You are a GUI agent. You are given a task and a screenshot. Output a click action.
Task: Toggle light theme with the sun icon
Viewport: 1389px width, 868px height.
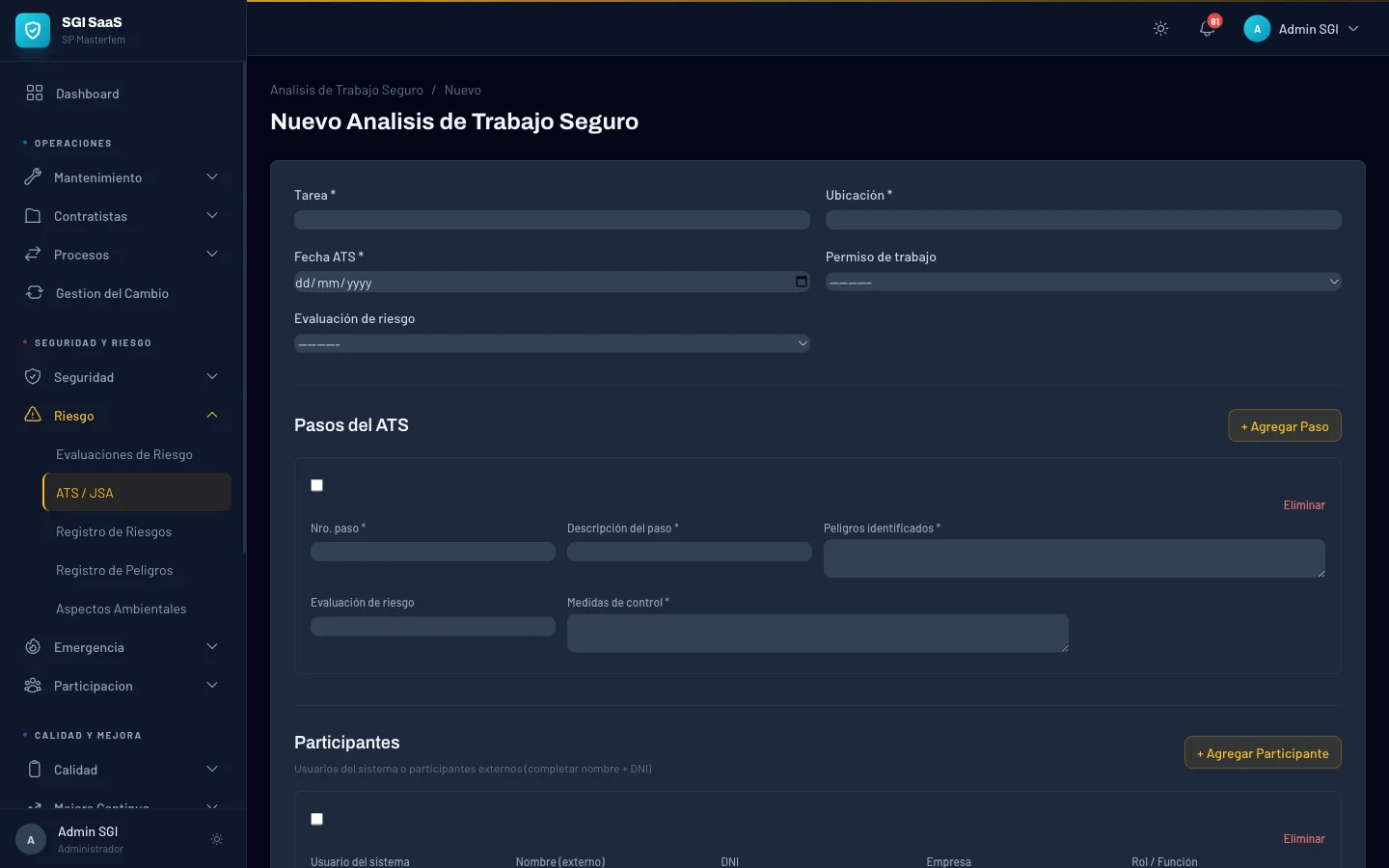[x=1160, y=29]
